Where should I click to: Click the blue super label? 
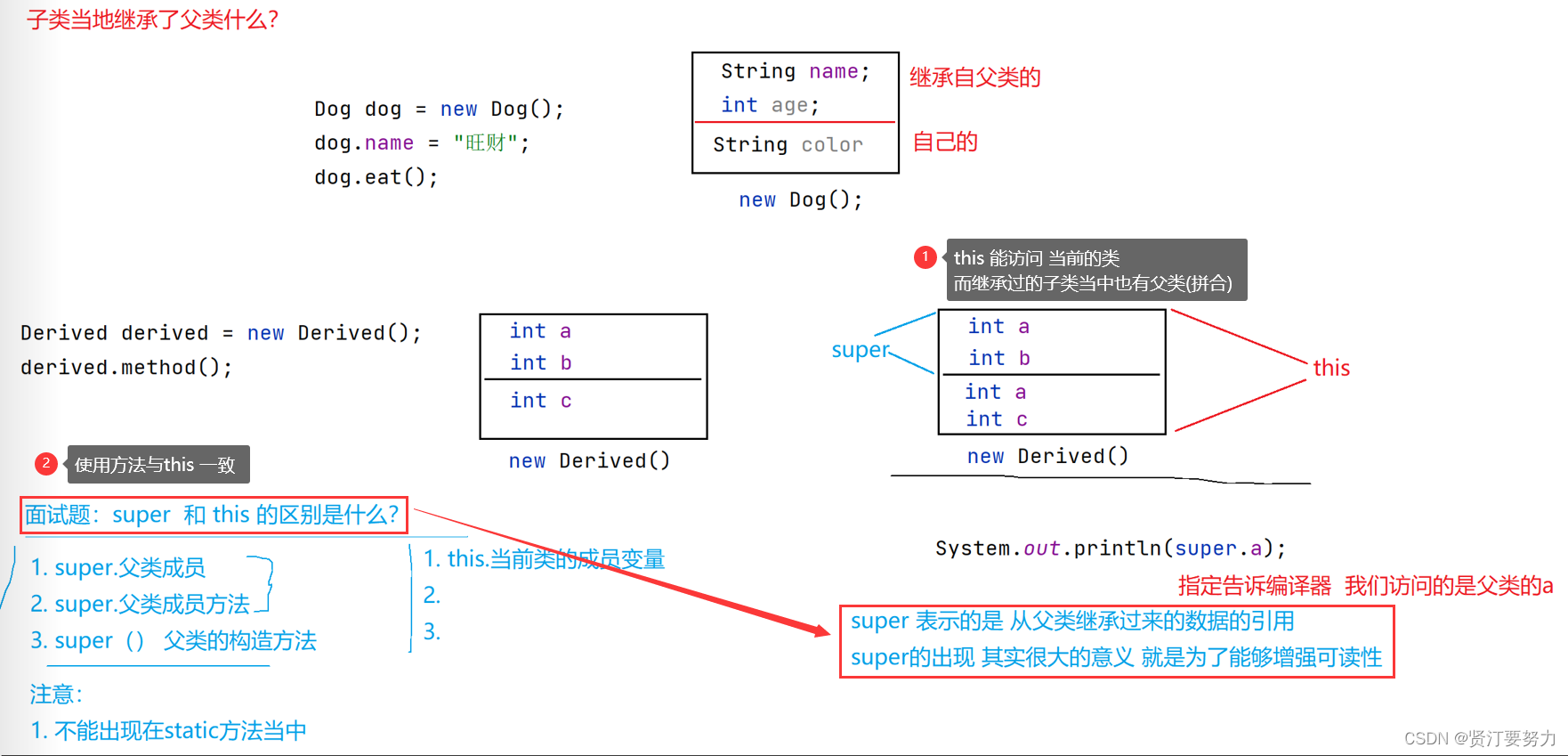click(x=860, y=350)
